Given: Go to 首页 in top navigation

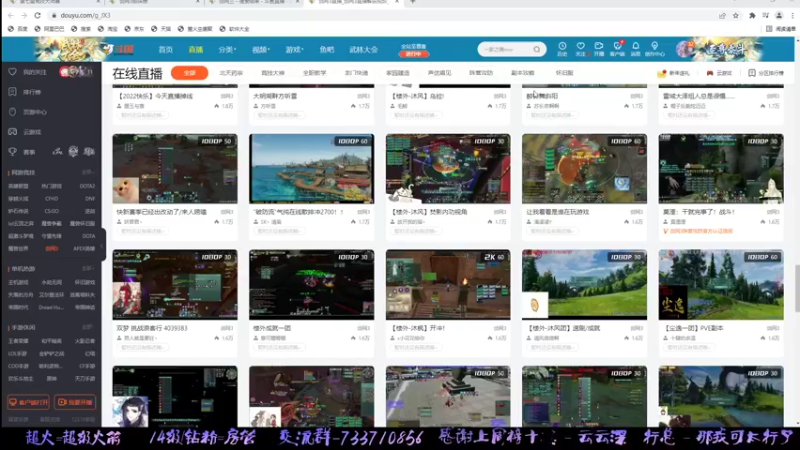Looking at the screenshot, I should 165,49.
